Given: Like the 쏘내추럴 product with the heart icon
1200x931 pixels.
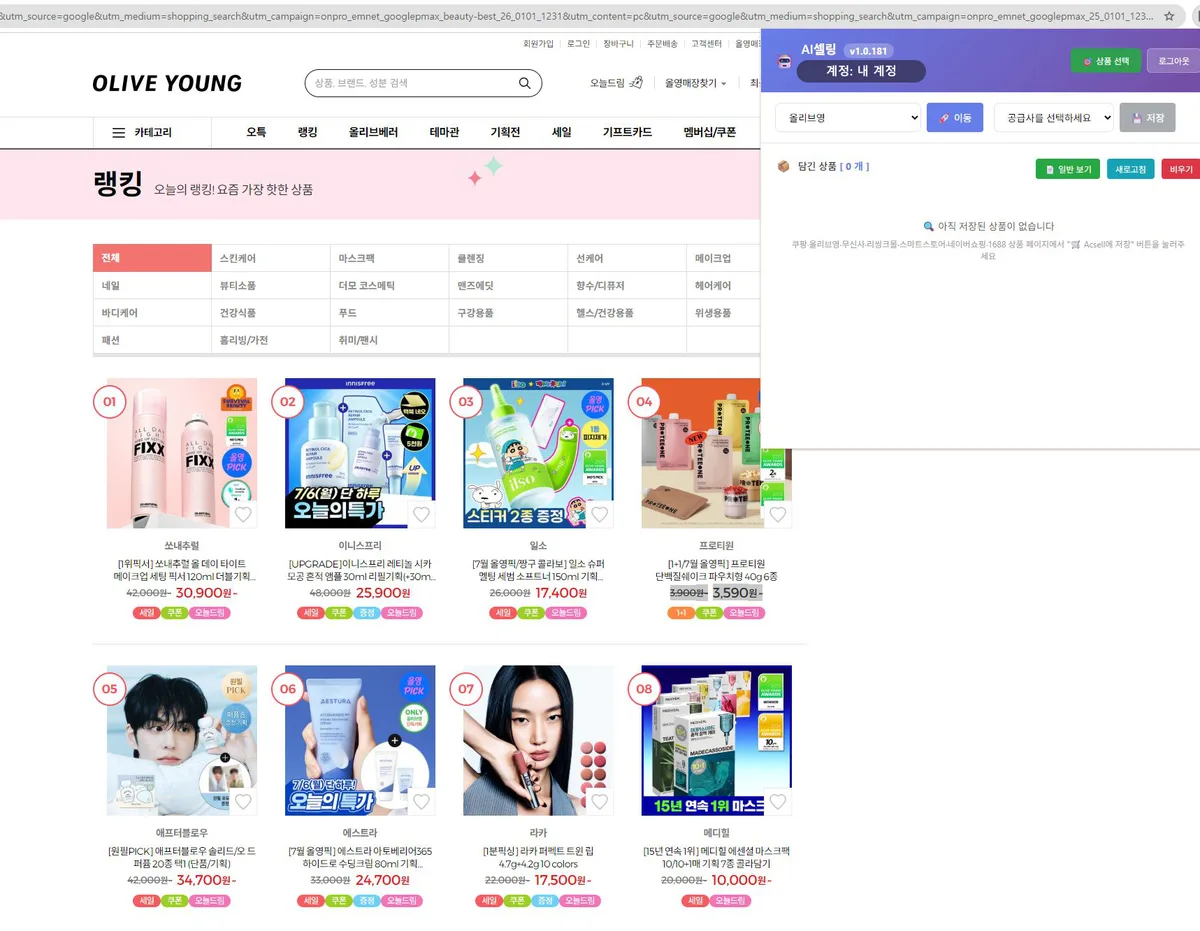Looking at the screenshot, I should click(x=243, y=514).
